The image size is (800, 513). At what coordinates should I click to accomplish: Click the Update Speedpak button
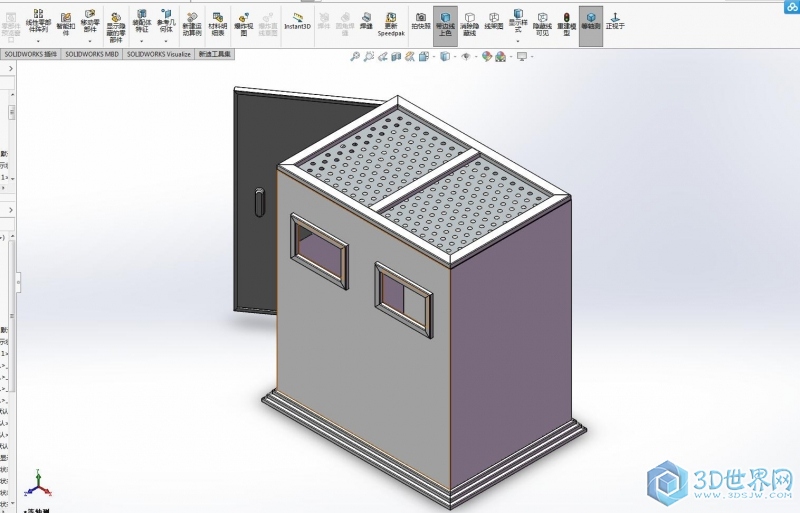coord(391,25)
